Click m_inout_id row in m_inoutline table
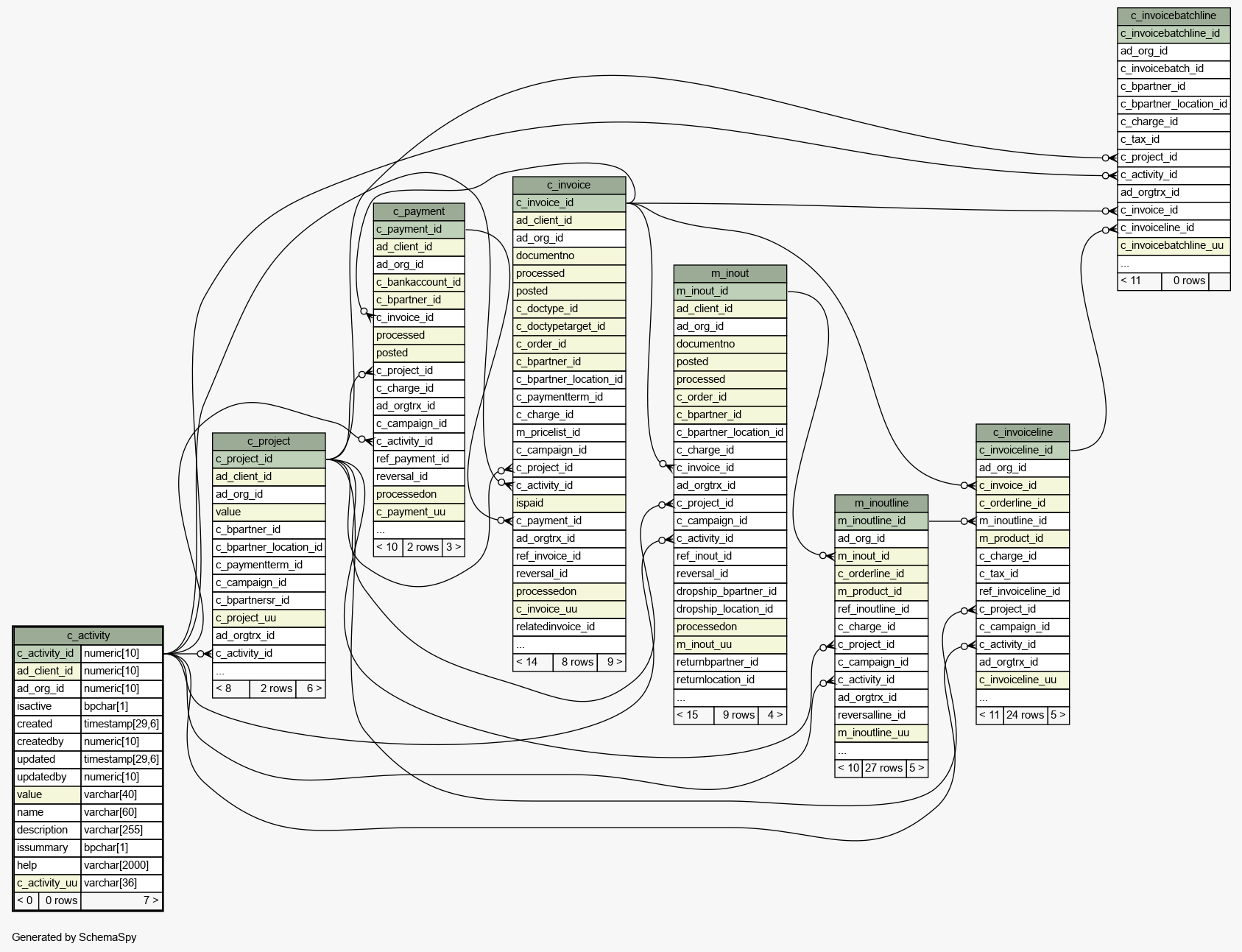 881,556
